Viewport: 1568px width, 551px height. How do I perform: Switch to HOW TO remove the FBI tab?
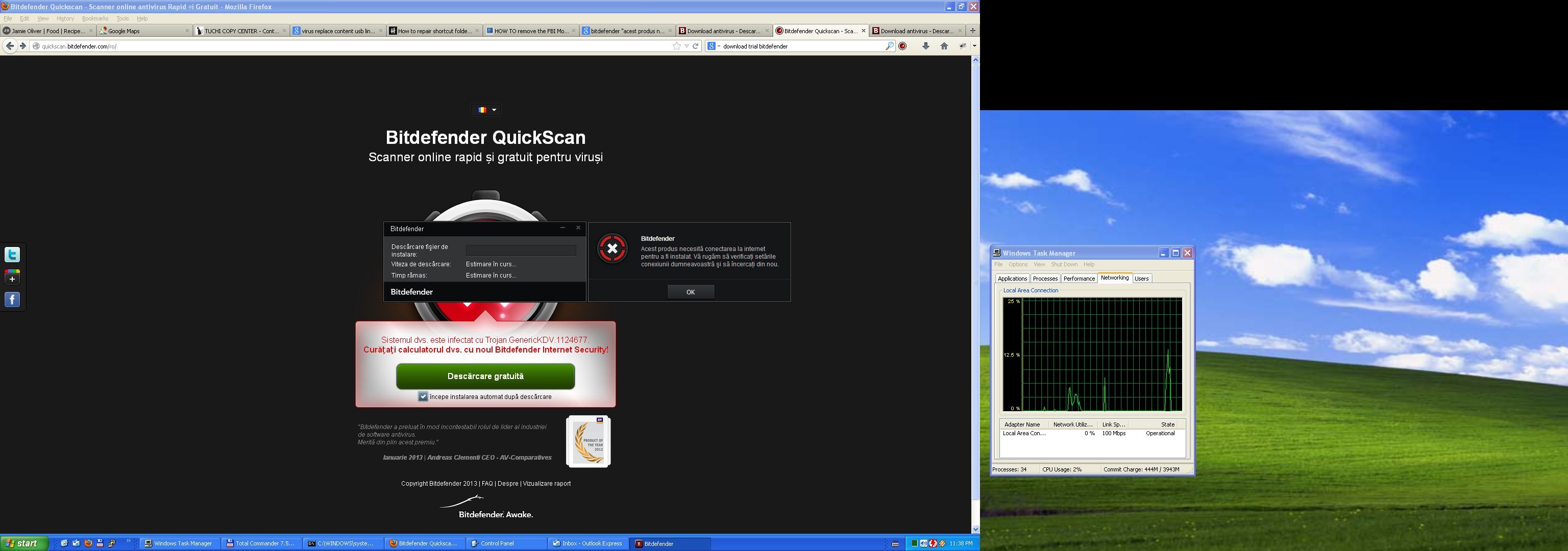coord(531,31)
